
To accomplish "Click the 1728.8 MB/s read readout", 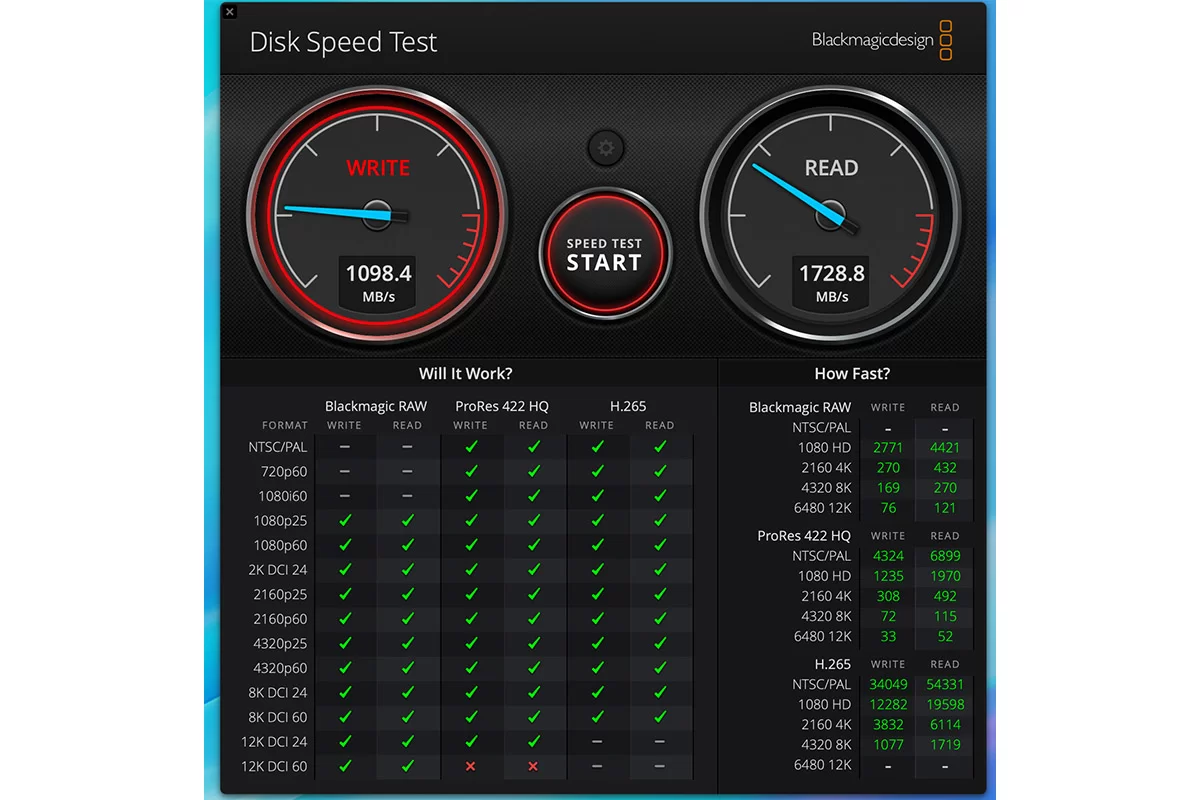I will coord(830,281).
